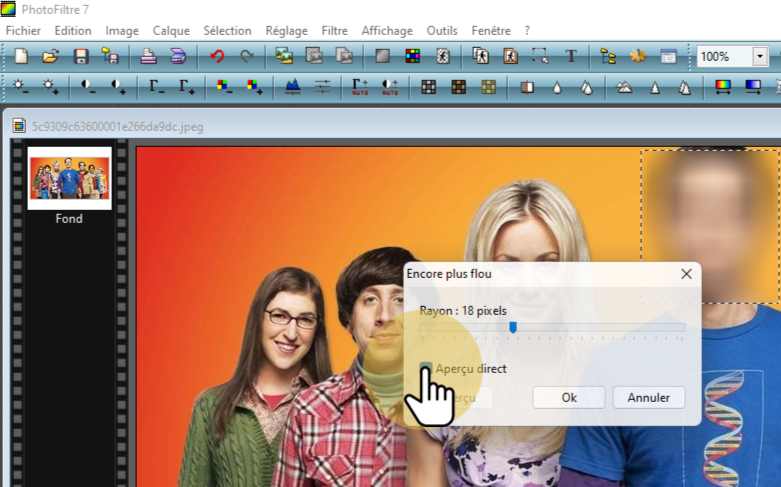Click the Save As icon

click(x=110, y=56)
